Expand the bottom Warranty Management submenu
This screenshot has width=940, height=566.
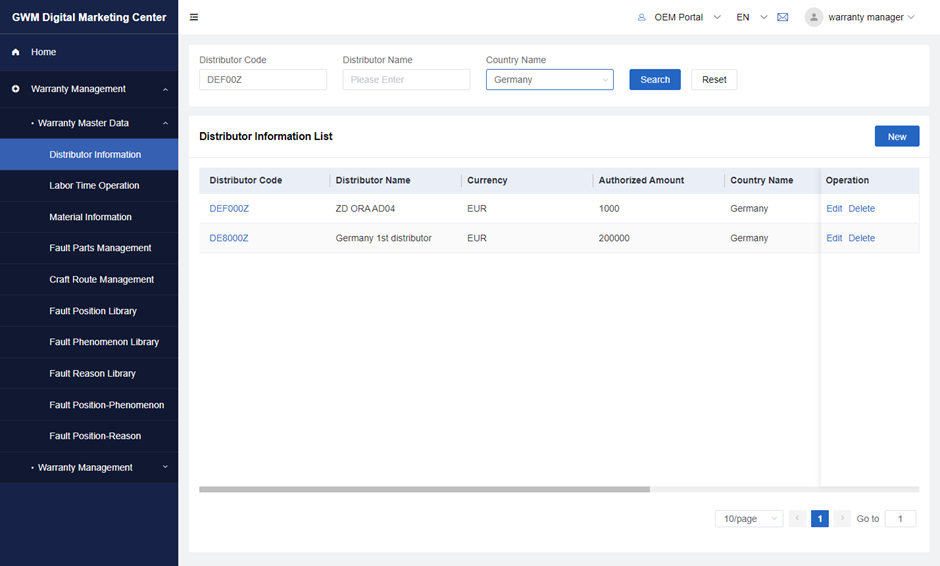click(x=165, y=467)
